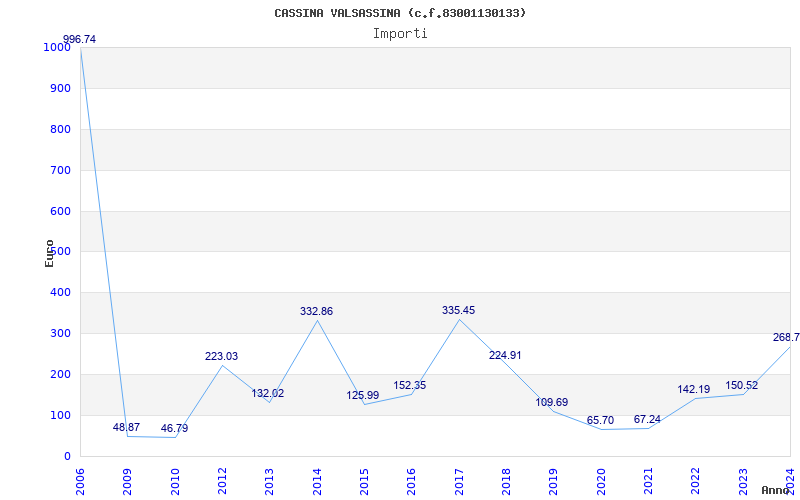Select year 2010 on x-axis
The width and height of the screenshot is (800, 500).
(x=175, y=482)
